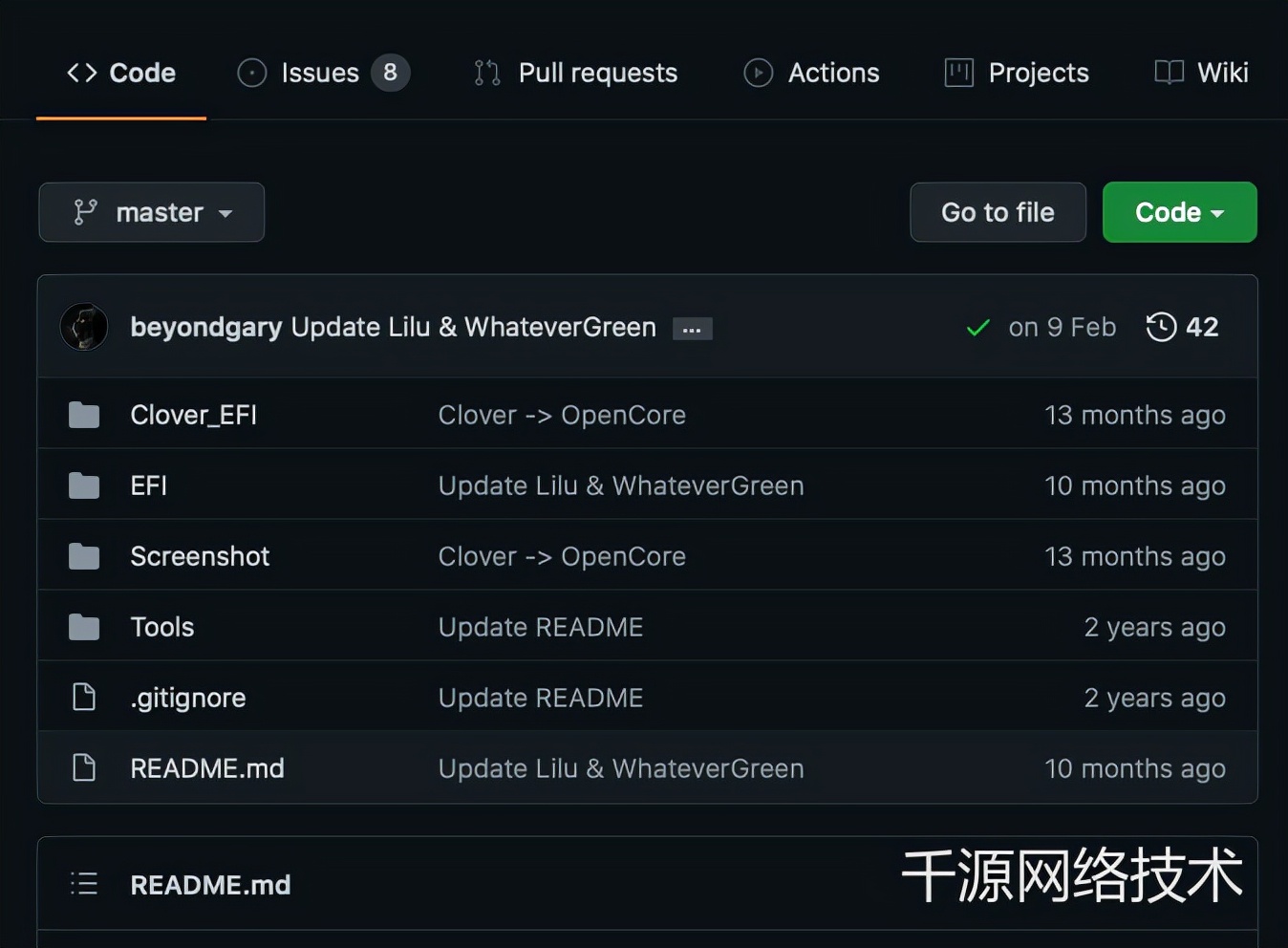Click the EFI folder icon
The image size is (1288, 948).
(84, 485)
